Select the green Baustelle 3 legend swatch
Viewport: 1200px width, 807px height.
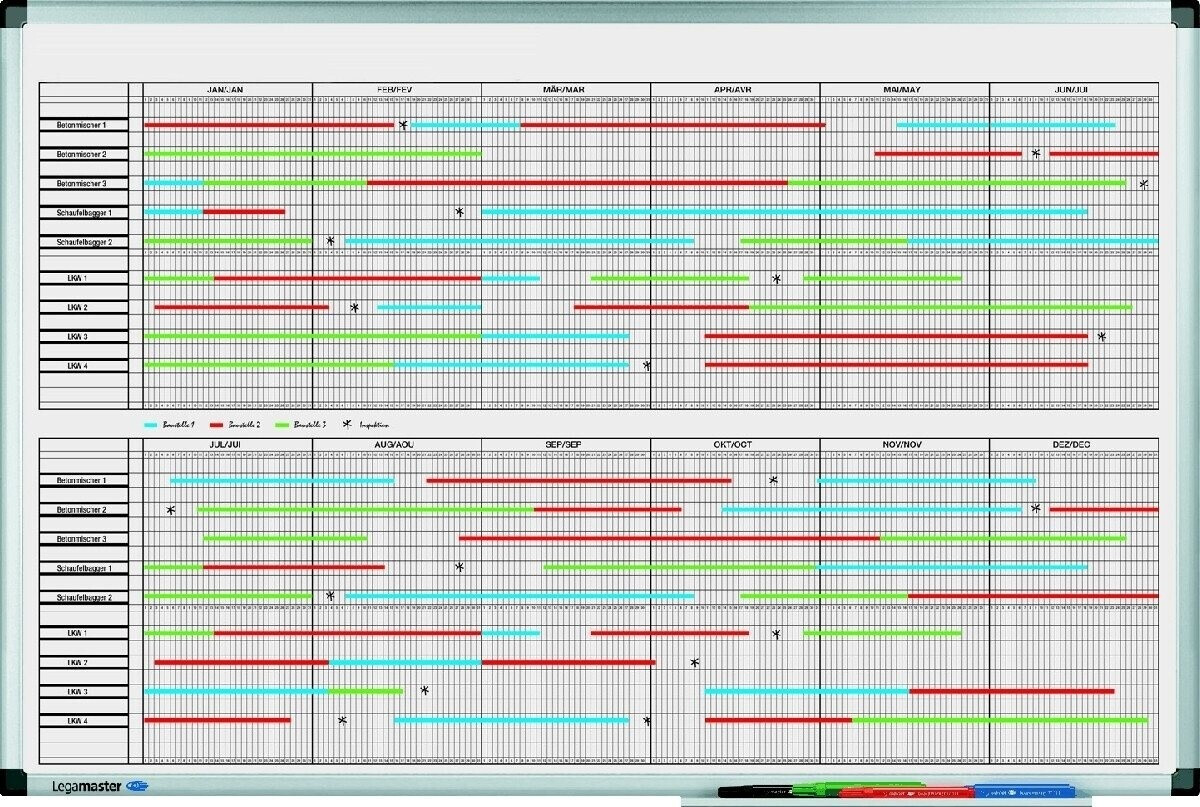pos(283,424)
